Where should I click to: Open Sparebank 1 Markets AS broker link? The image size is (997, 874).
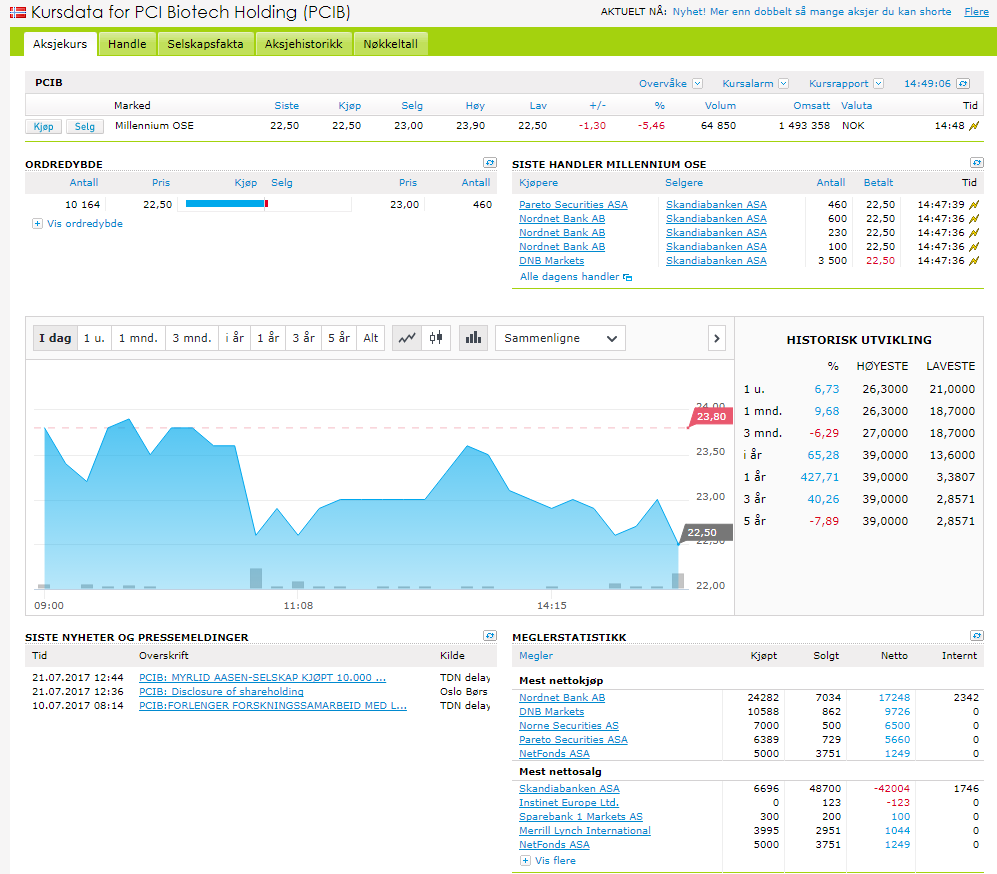(x=581, y=817)
